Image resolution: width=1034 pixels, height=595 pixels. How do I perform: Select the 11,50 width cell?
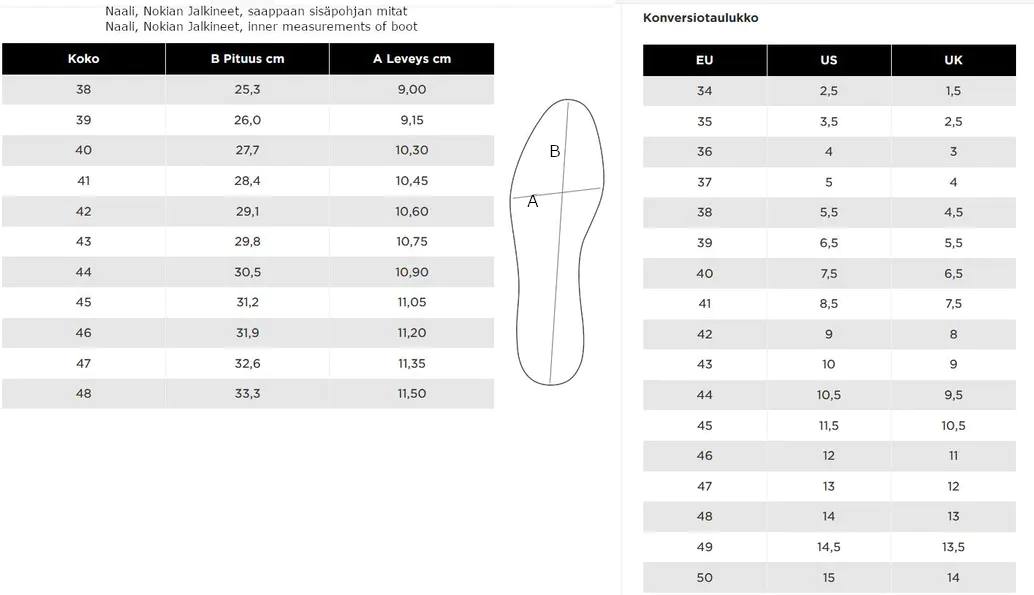pyautogui.click(x=411, y=394)
